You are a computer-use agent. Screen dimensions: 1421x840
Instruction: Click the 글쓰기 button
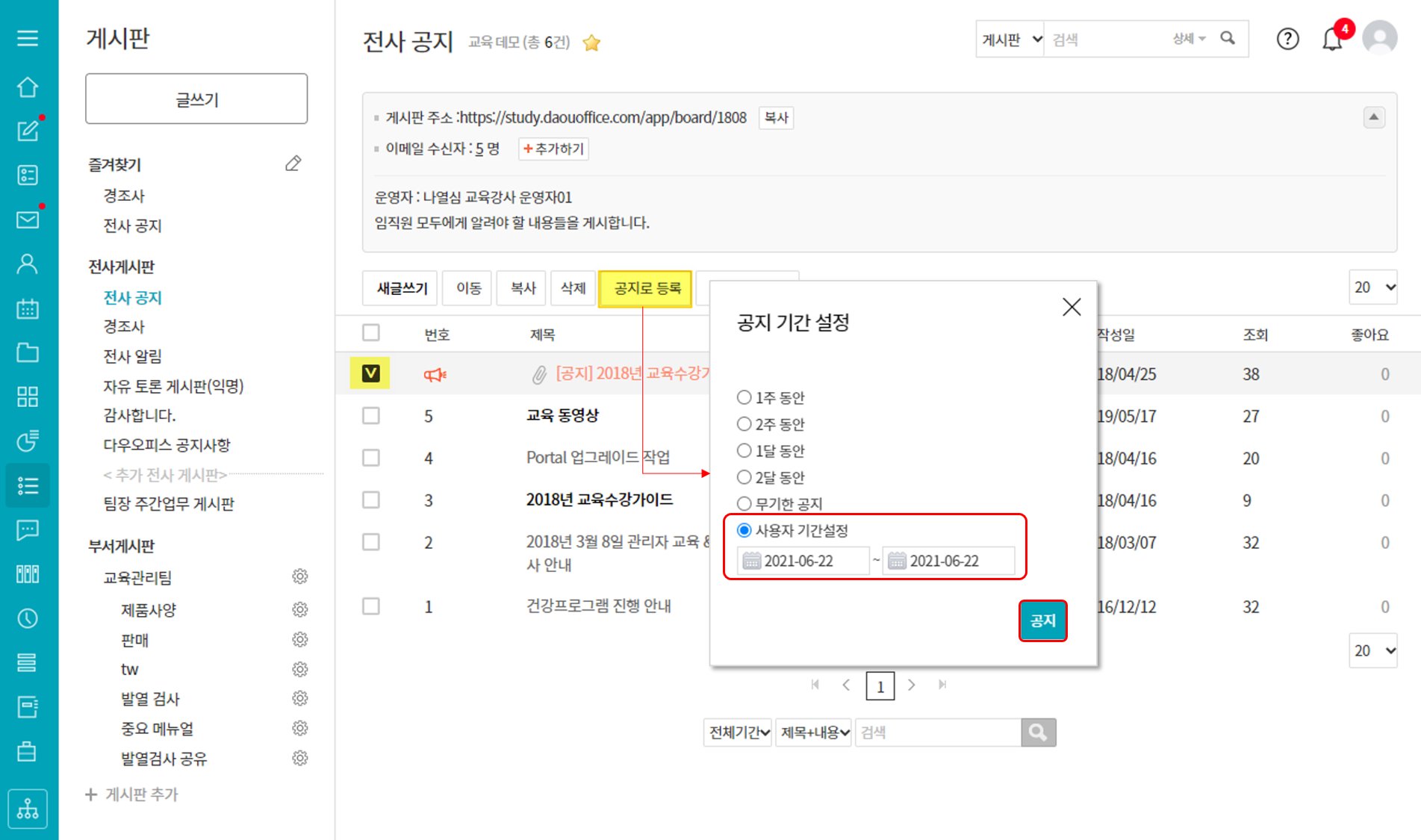pyautogui.click(x=196, y=99)
